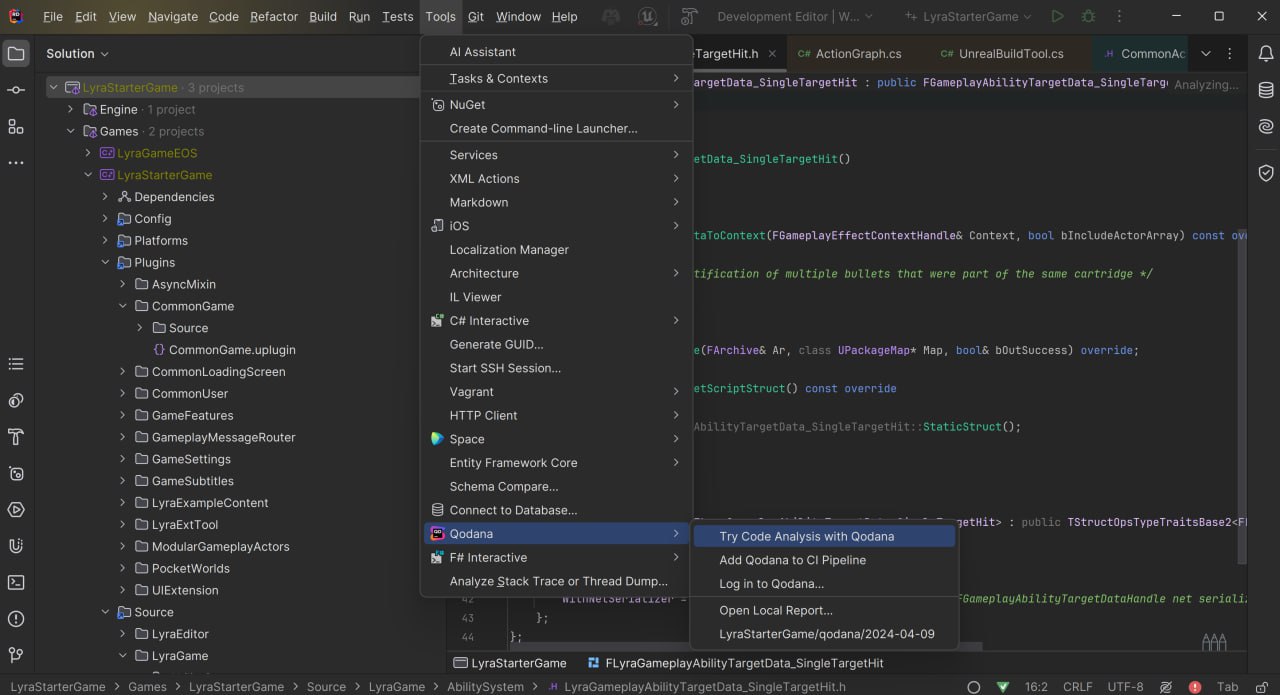Open LyraStarterGame/qodana/2024-04-09 report entry
The width and height of the screenshot is (1280, 695).
pos(824,634)
